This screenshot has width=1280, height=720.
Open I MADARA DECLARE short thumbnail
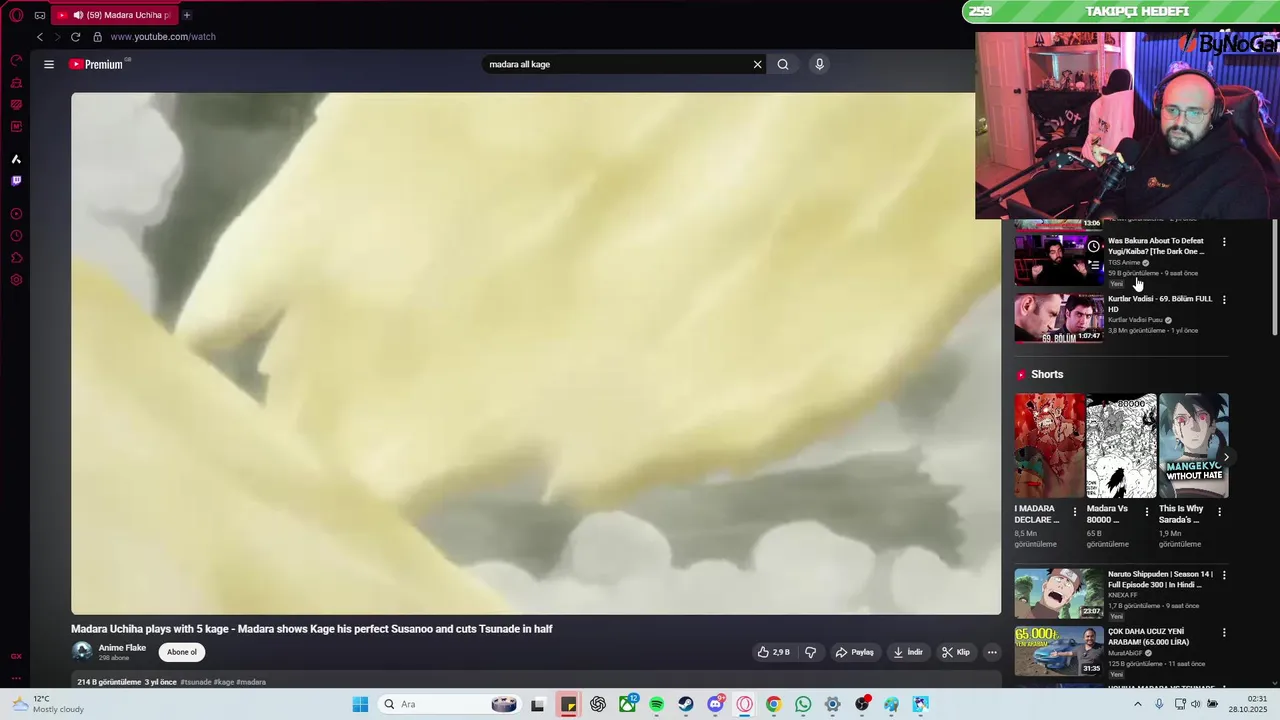point(1050,445)
